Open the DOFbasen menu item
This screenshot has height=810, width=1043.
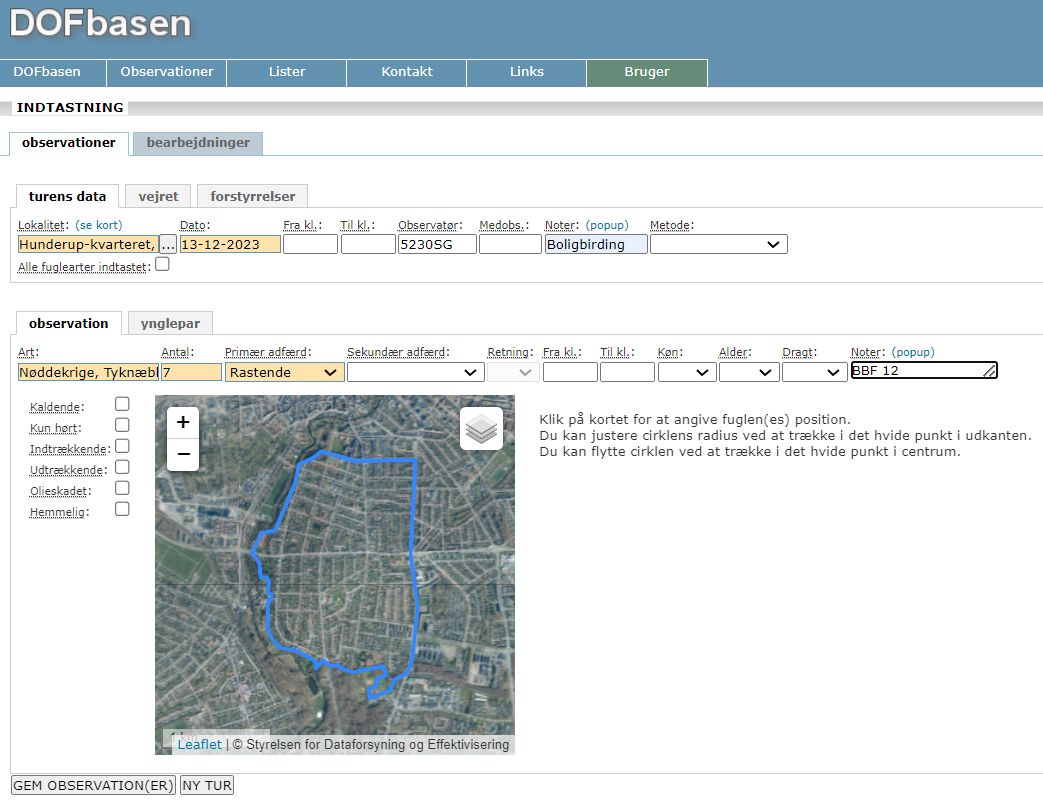point(53,72)
